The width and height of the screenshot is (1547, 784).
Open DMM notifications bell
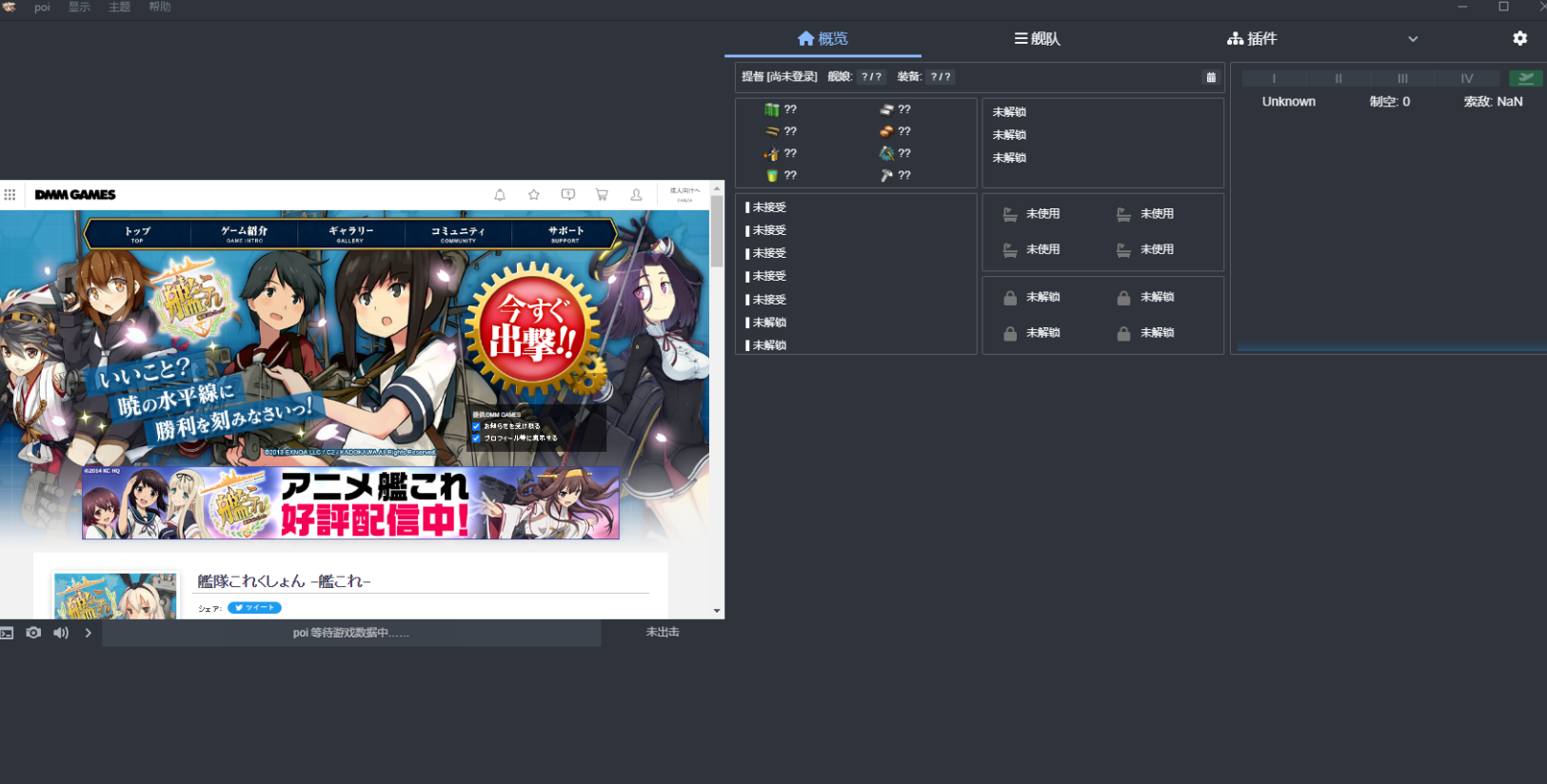point(500,194)
